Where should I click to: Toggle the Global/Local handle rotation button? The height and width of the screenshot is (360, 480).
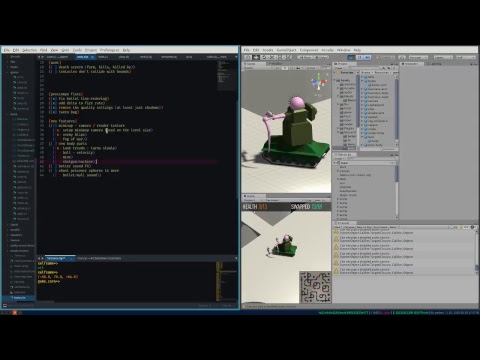(321, 57)
